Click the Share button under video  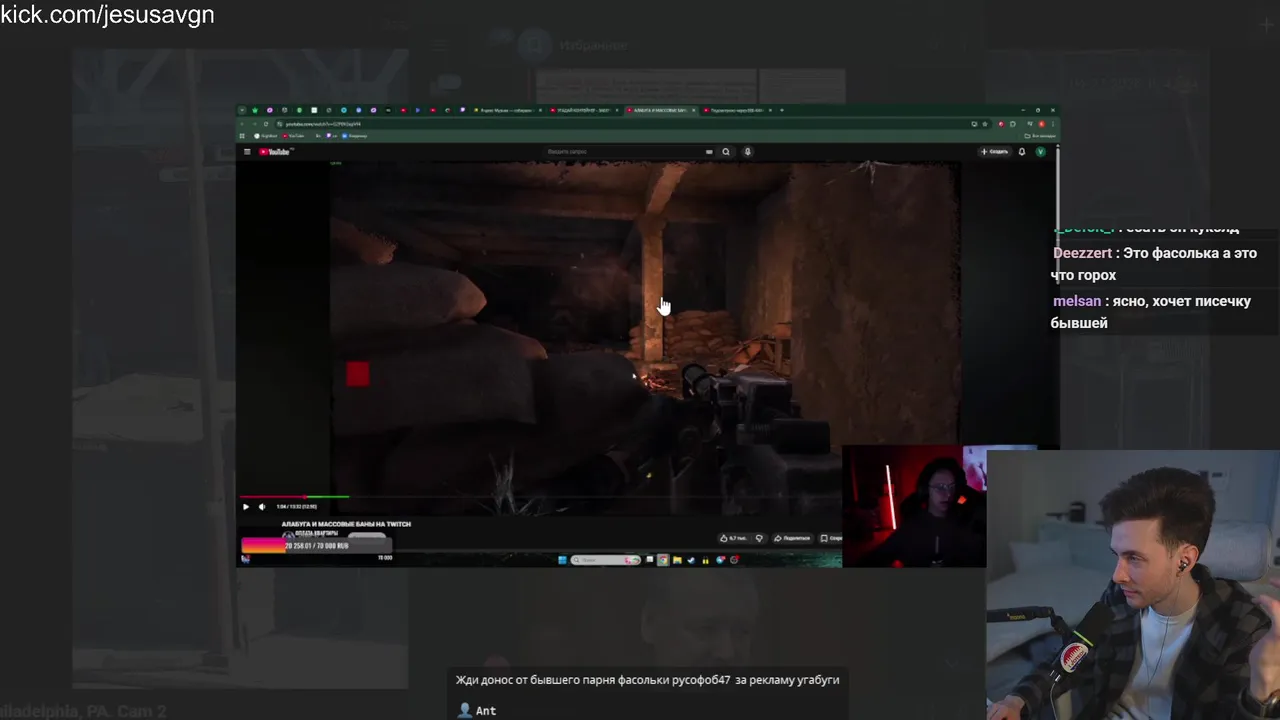(x=792, y=538)
